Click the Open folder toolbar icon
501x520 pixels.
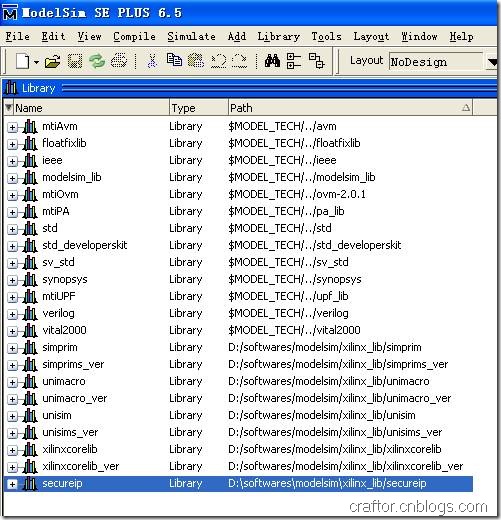click(52, 62)
